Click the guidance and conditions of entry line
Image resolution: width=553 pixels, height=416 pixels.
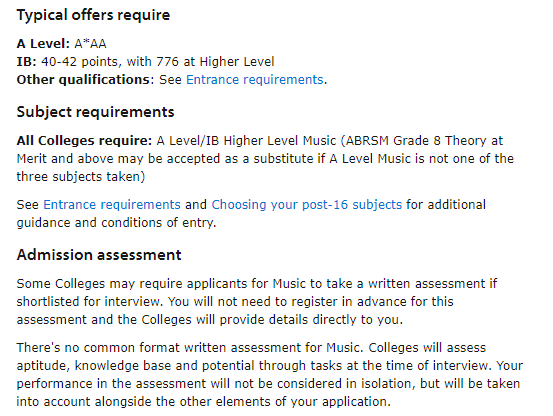click(x=116, y=223)
